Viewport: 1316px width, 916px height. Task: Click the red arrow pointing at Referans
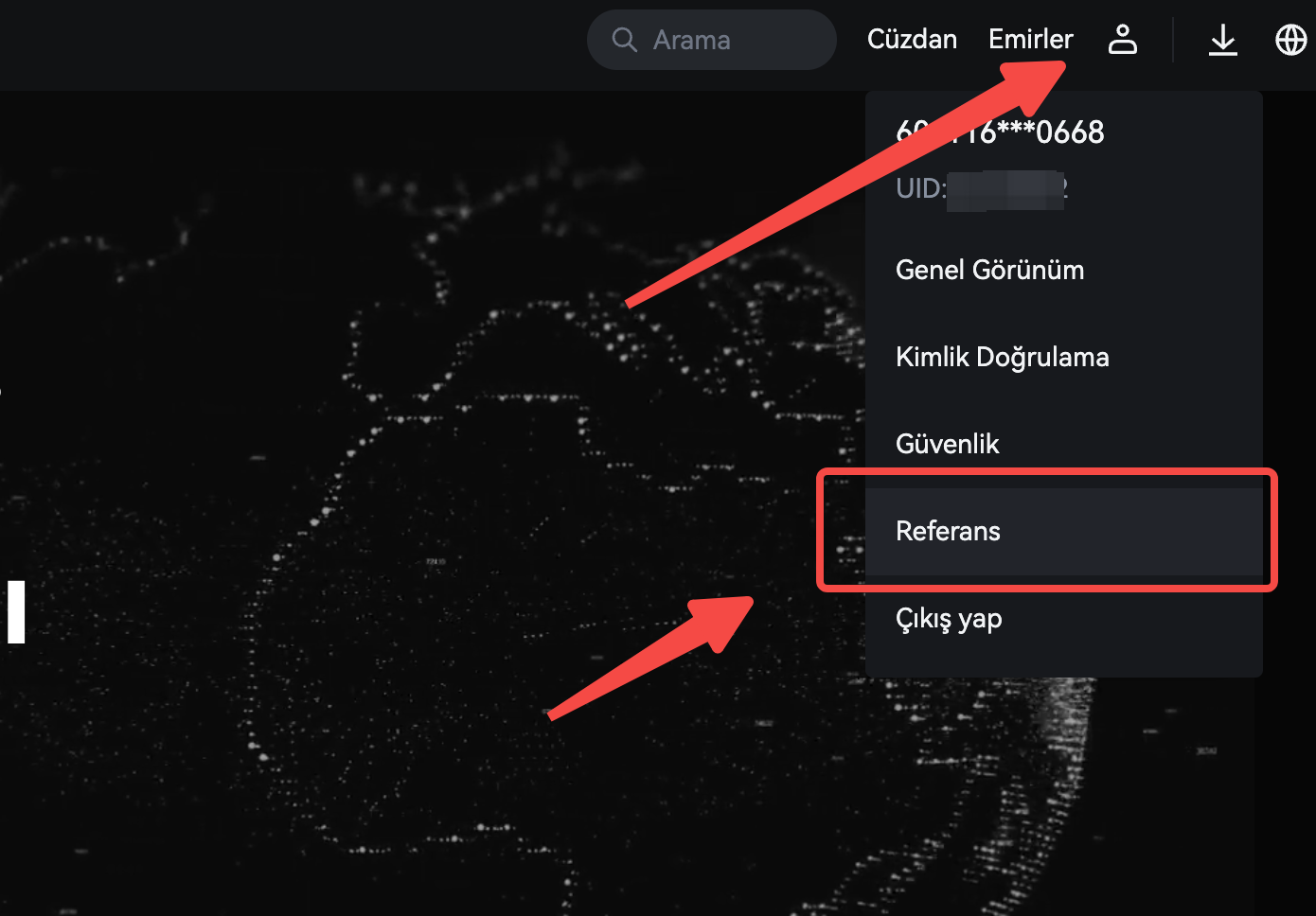pos(663,653)
